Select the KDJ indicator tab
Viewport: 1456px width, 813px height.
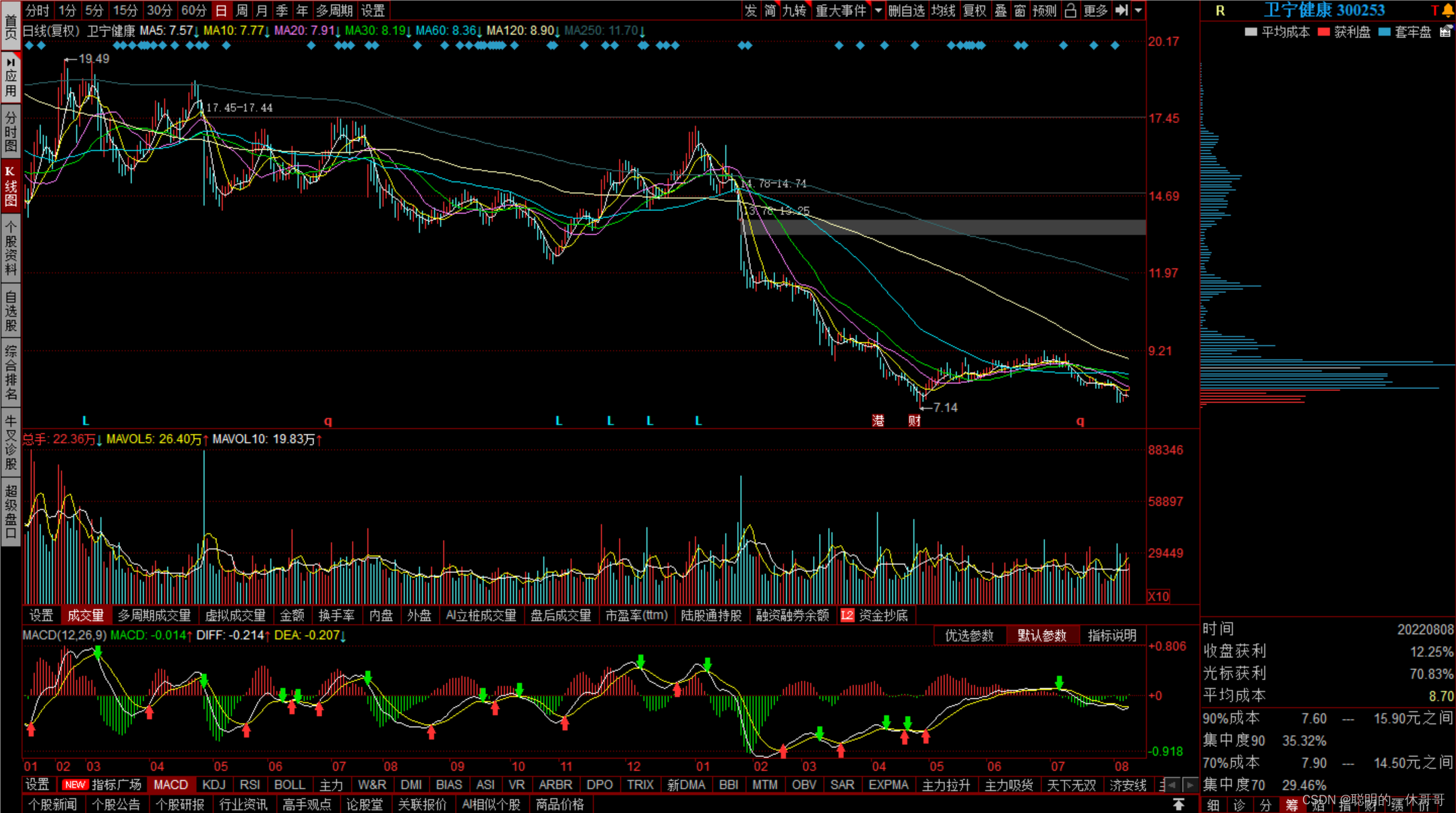point(214,785)
